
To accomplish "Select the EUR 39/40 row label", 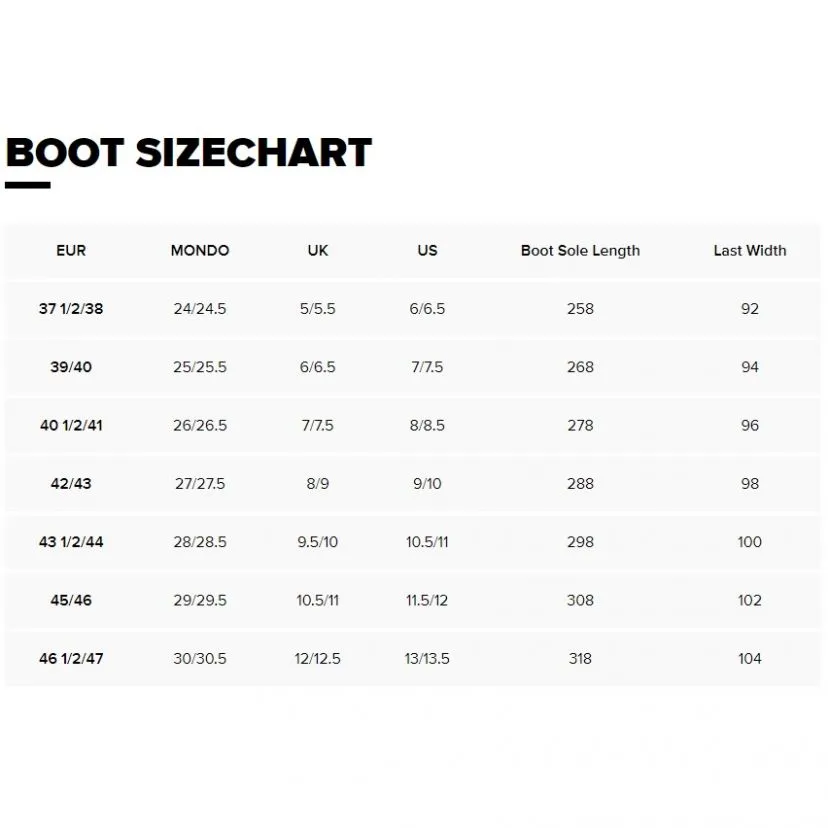I will tap(71, 367).
